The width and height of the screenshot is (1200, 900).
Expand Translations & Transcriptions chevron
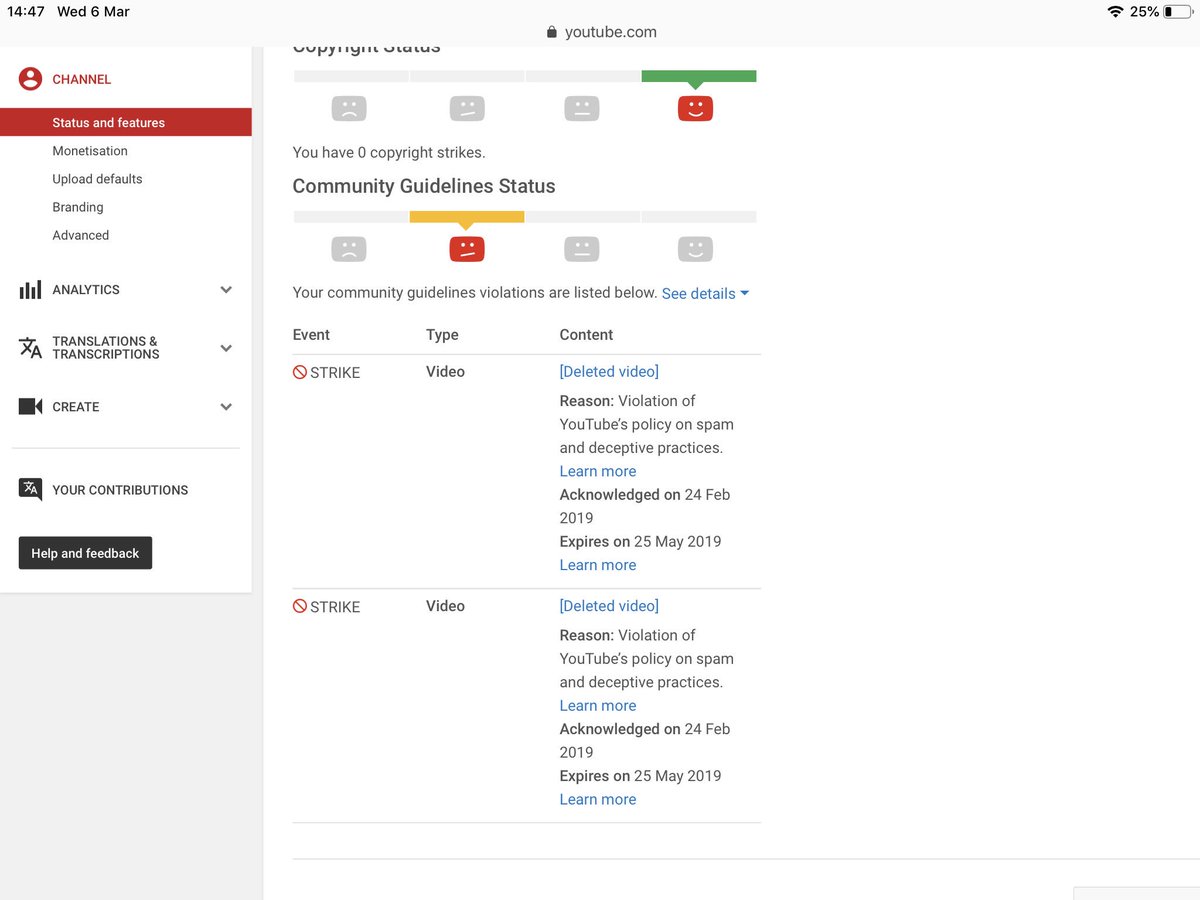(226, 348)
